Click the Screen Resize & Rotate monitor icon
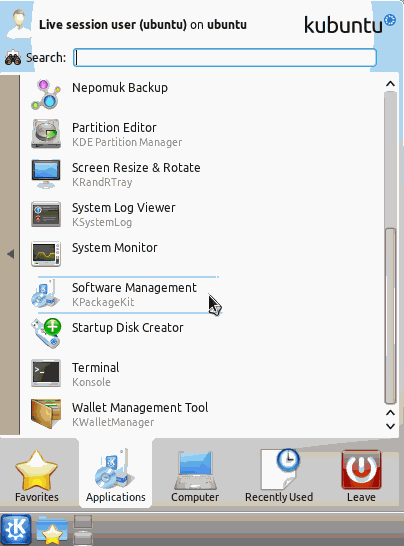This screenshot has height=546, width=404. click(46, 174)
